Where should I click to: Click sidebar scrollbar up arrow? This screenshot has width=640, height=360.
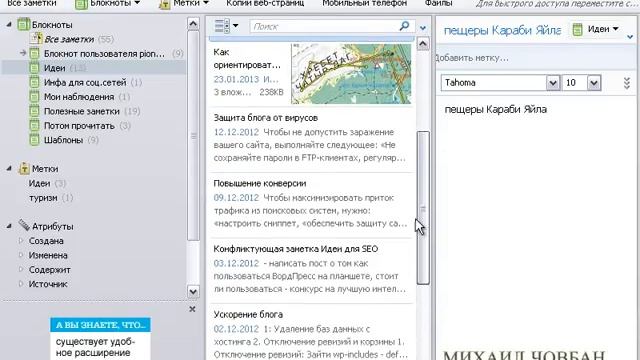(x=193, y=24)
